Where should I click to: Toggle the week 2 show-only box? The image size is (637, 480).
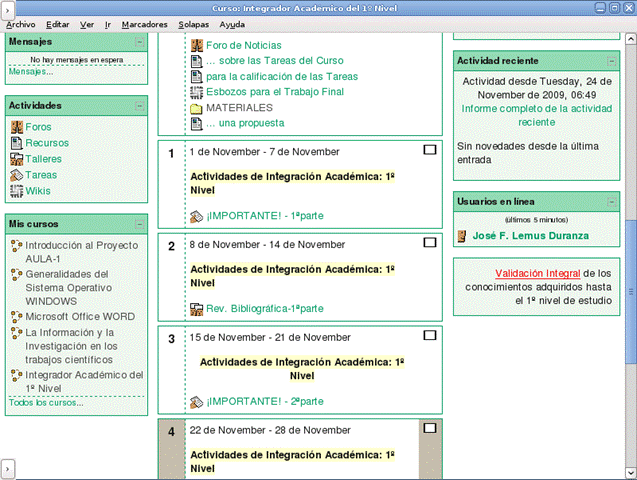tap(430, 242)
